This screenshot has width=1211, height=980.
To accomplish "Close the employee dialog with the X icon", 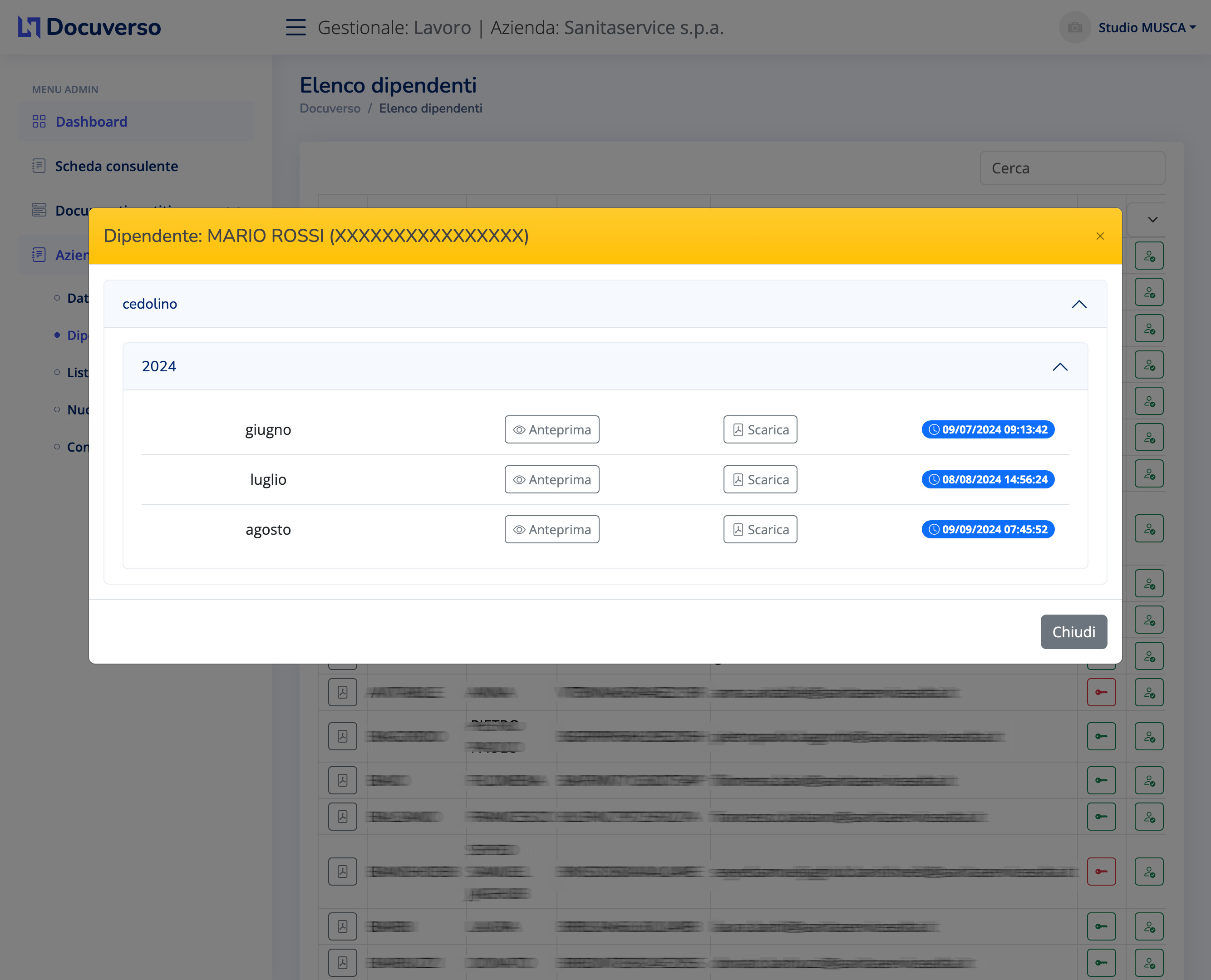I will [x=1100, y=236].
